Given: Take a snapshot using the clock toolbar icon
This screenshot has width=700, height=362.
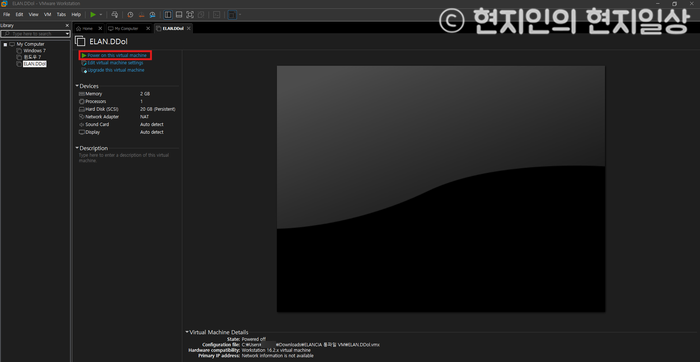Looking at the screenshot, I should click(130, 15).
